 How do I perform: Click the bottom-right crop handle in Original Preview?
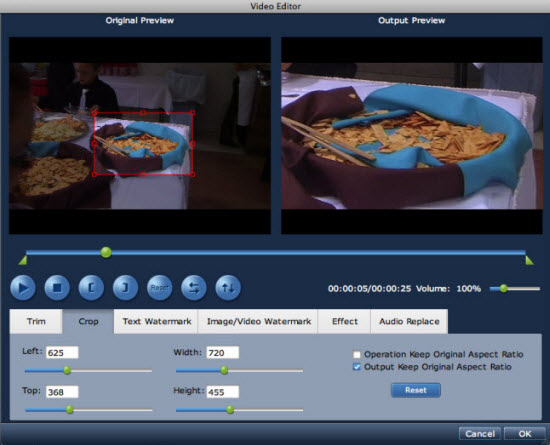click(193, 174)
